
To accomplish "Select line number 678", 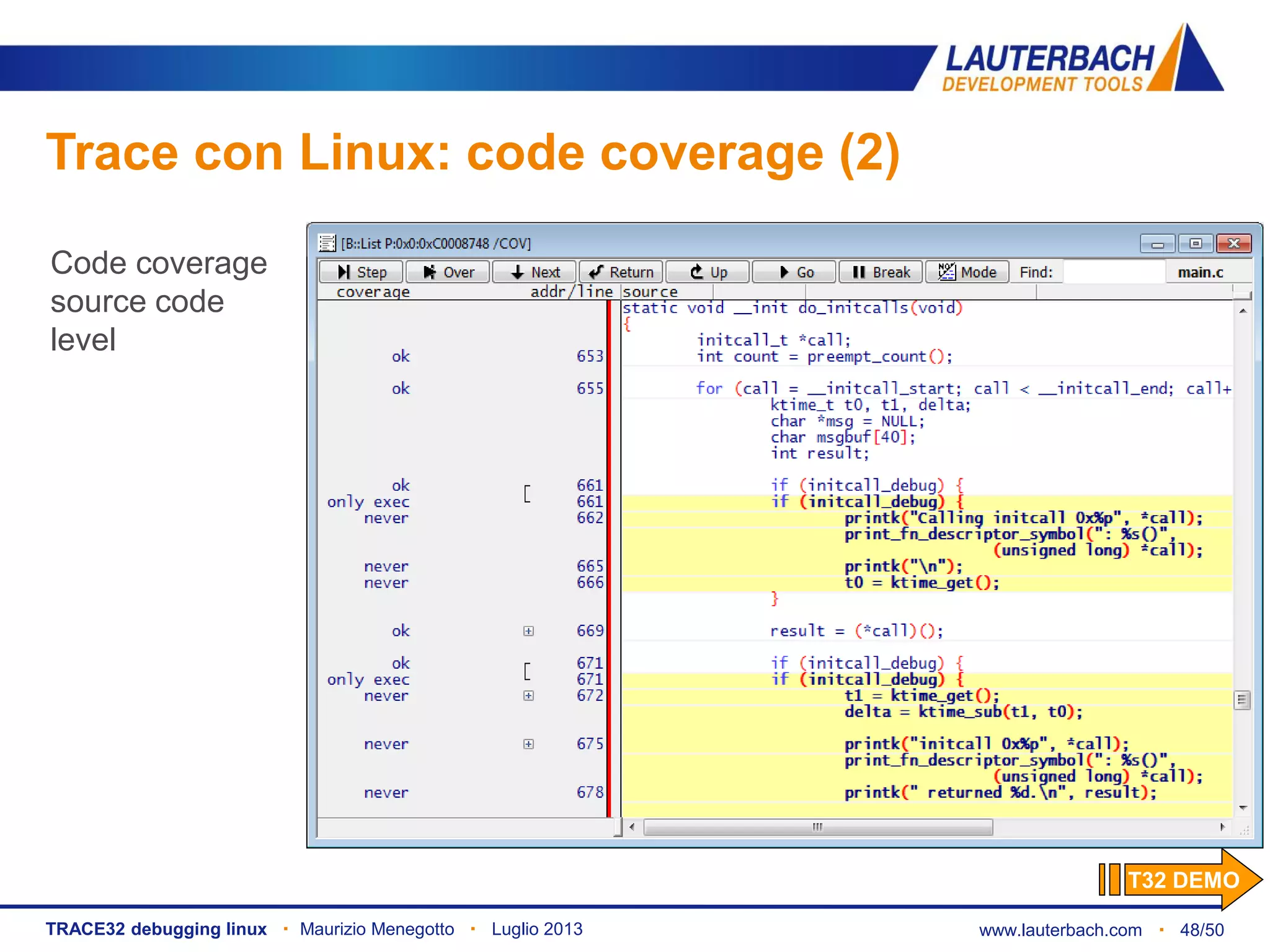I will tap(590, 792).
